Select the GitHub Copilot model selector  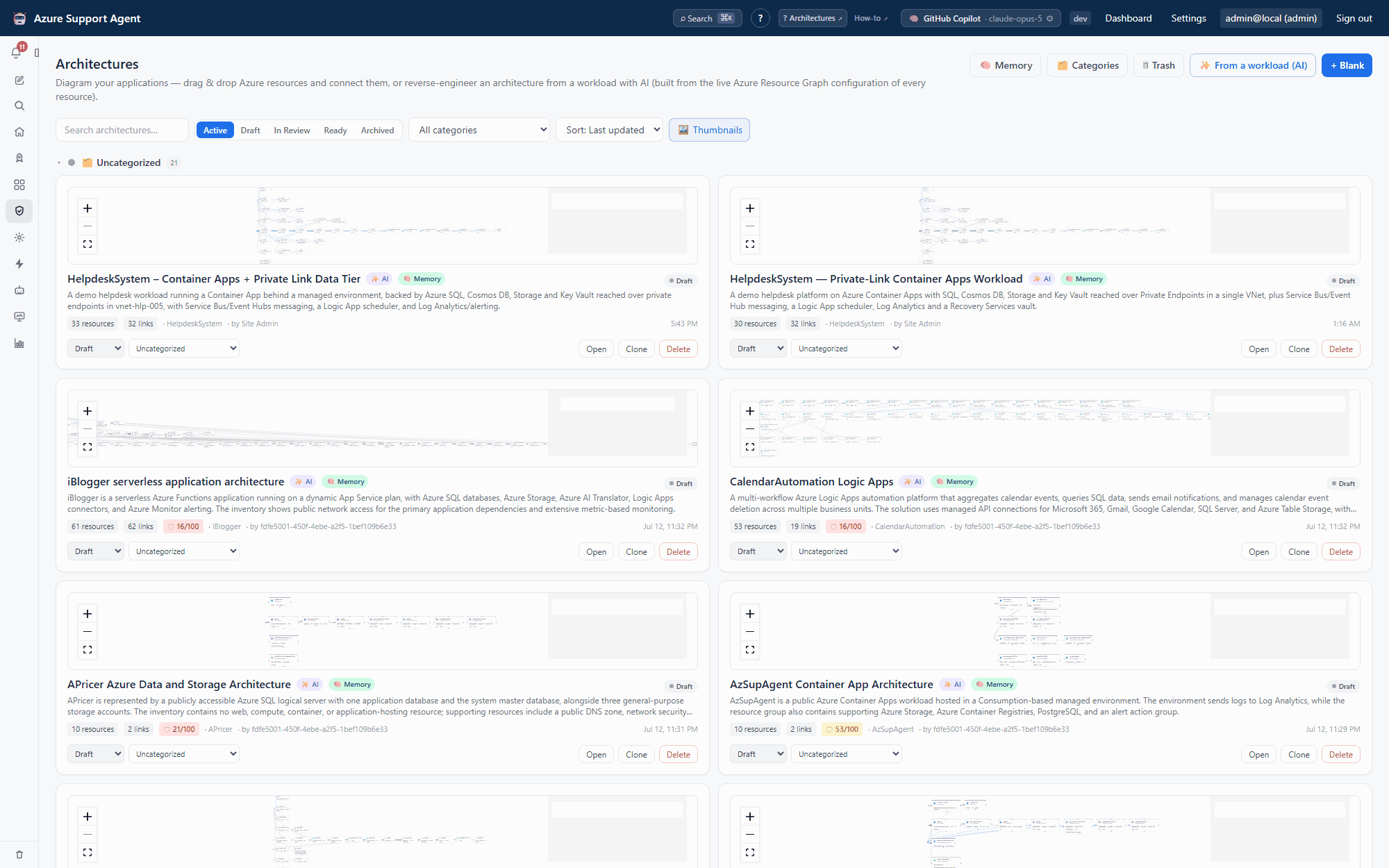click(x=980, y=18)
